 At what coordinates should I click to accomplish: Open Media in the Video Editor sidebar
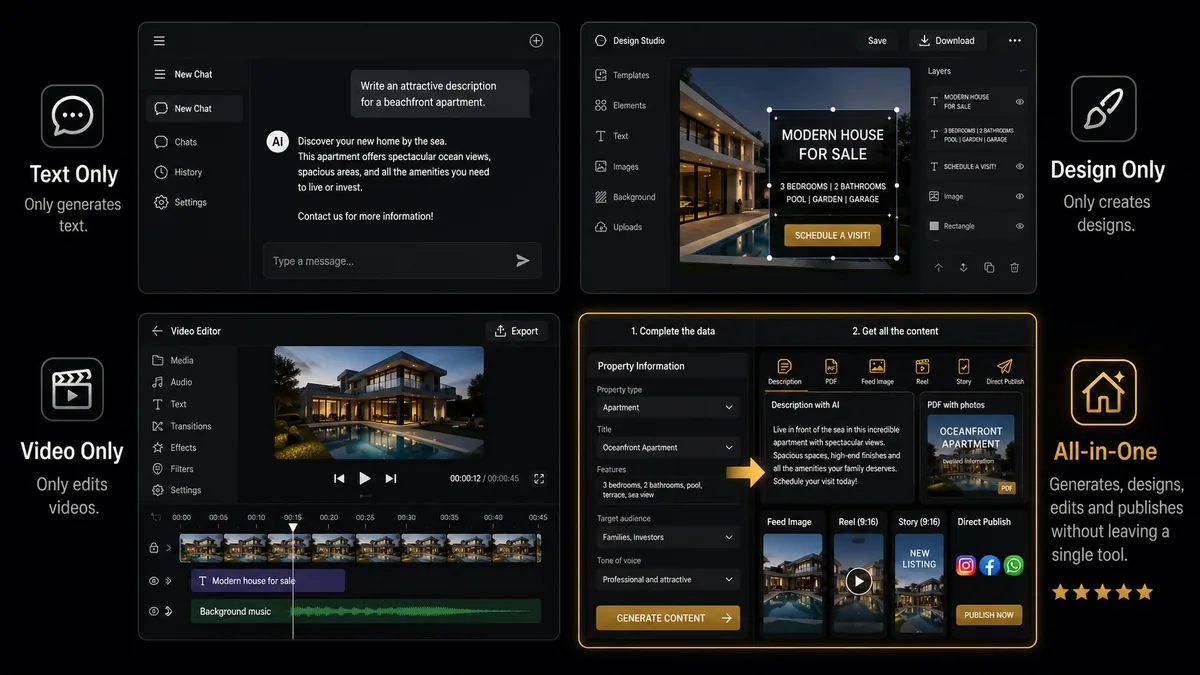point(172,360)
